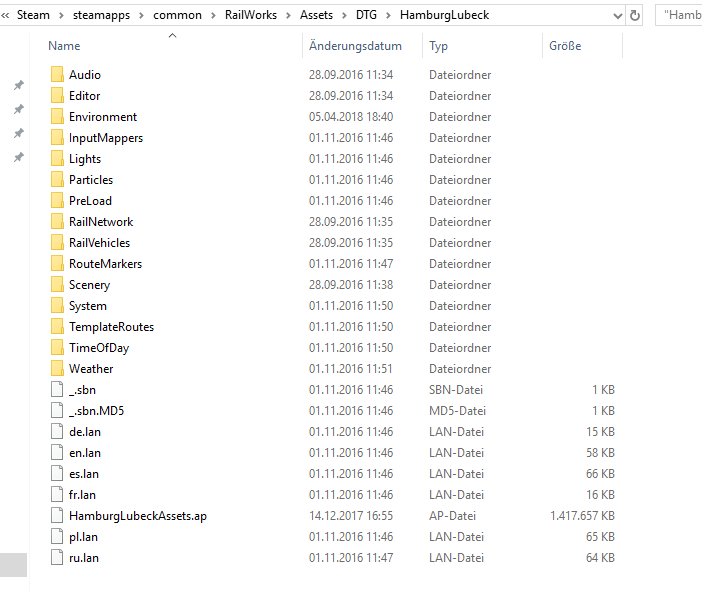Image resolution: width=702 pixels, height=591 pixels.
Task: Click the 66 KB size value
Action: [600, 474]
